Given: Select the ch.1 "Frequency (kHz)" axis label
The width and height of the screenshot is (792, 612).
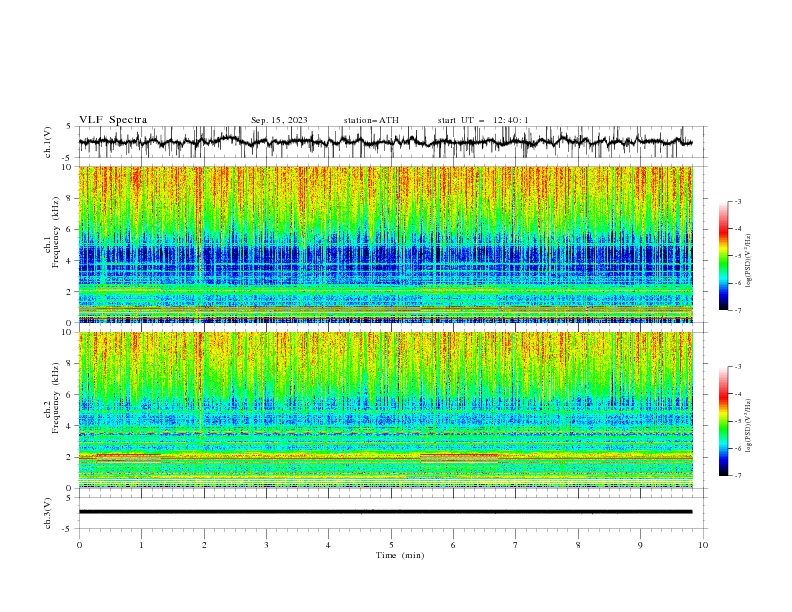Looking at the screenshot, I should (56, 232).
